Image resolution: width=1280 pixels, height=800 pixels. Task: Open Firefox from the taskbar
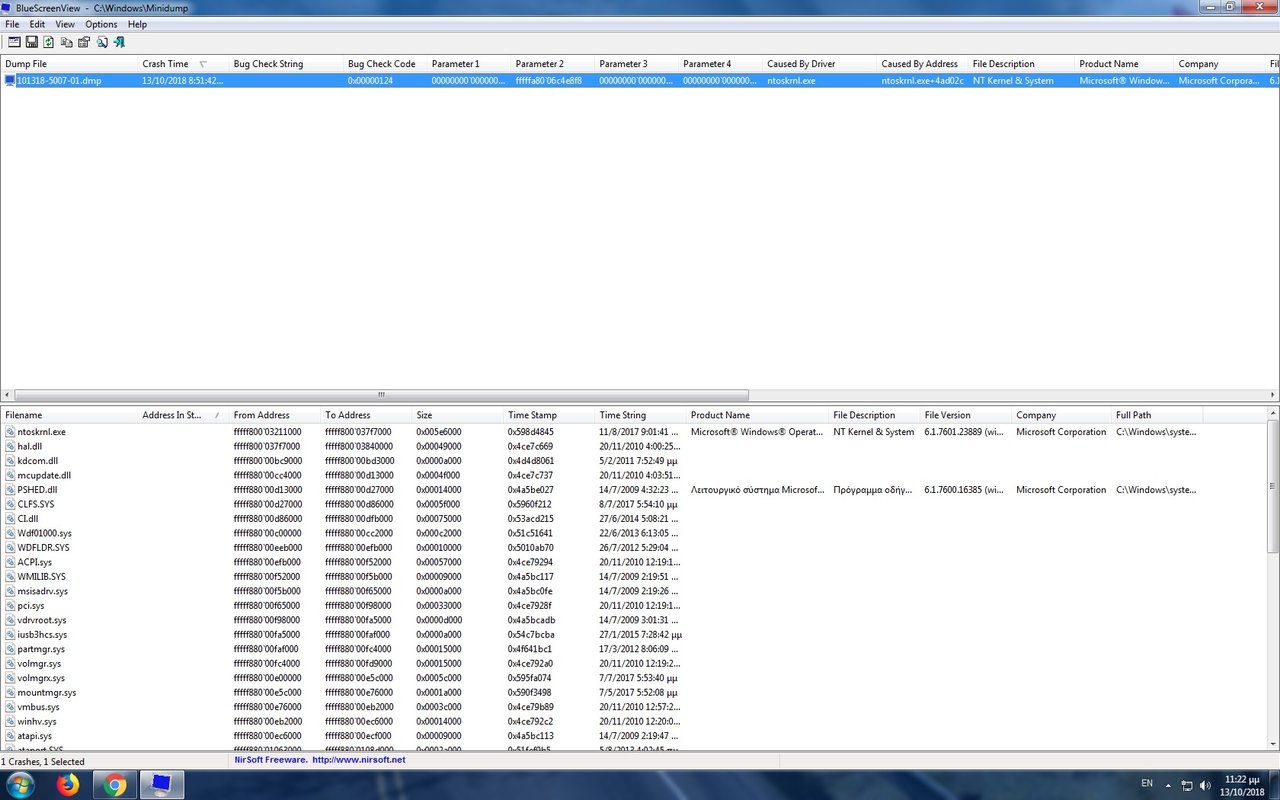(68, 785)
